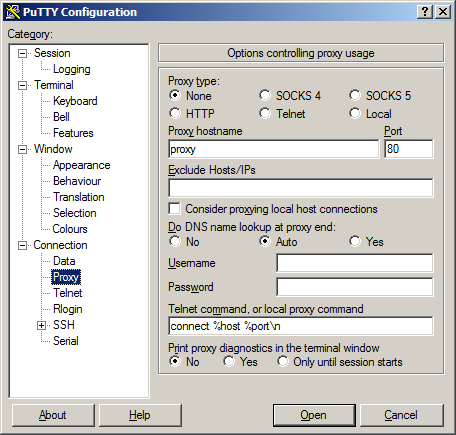456x435 pixels.
Task: Click the question mark help icon
Action: 425,12
